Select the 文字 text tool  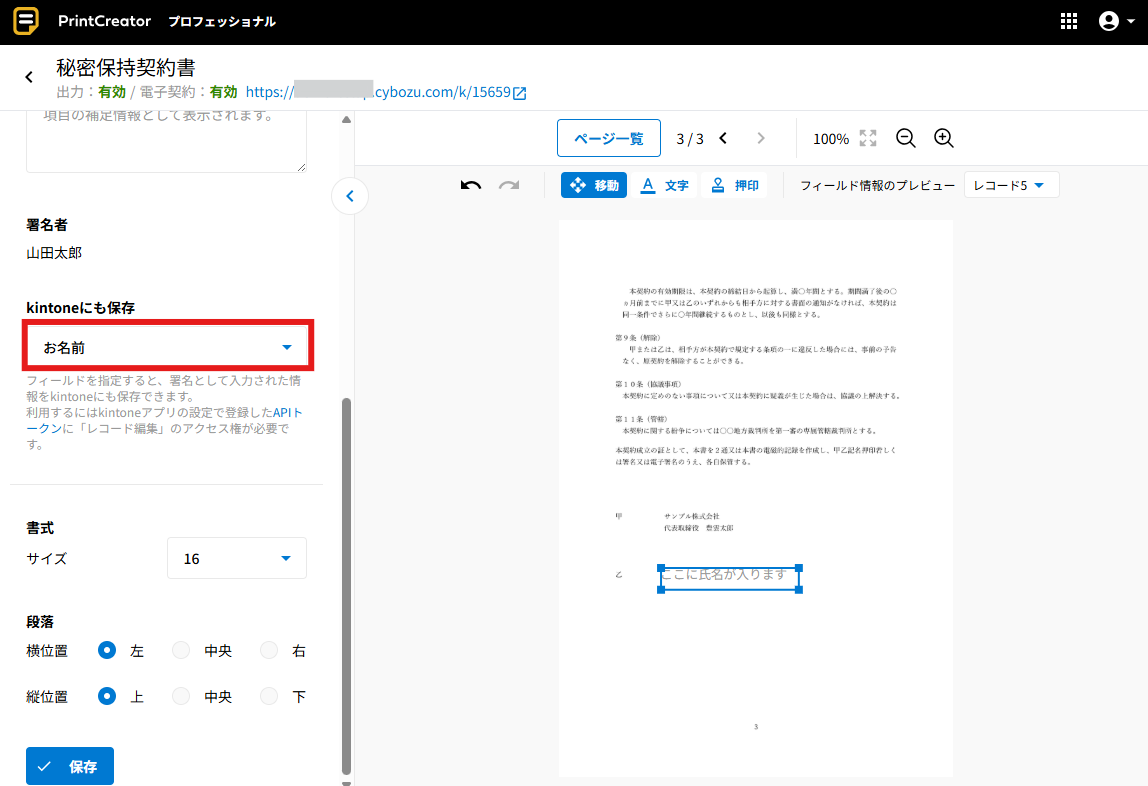pos(665,185)
